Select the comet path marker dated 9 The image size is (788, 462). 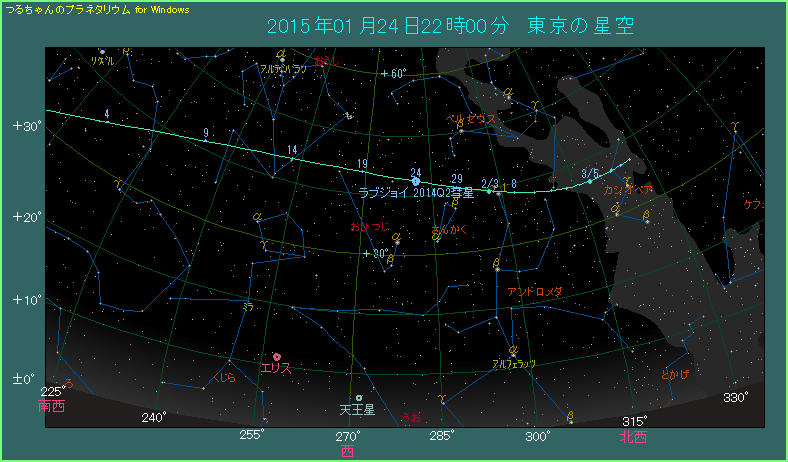[x=205, y=133]
